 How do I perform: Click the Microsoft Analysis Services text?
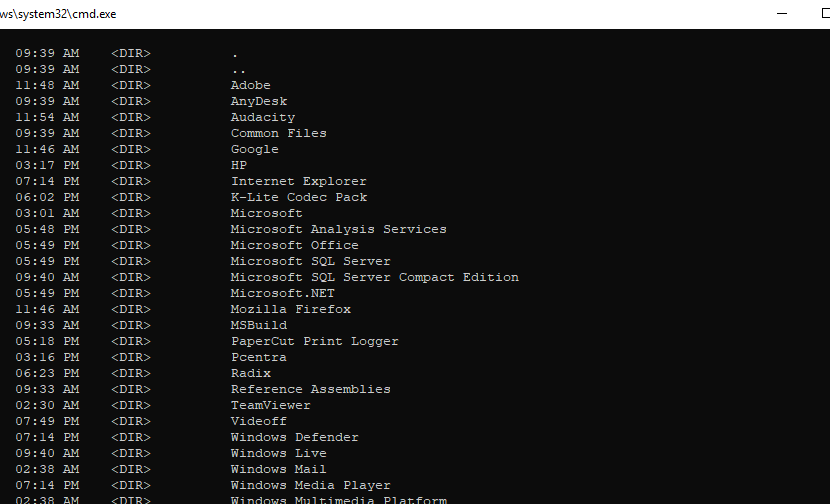click(338, 229)
